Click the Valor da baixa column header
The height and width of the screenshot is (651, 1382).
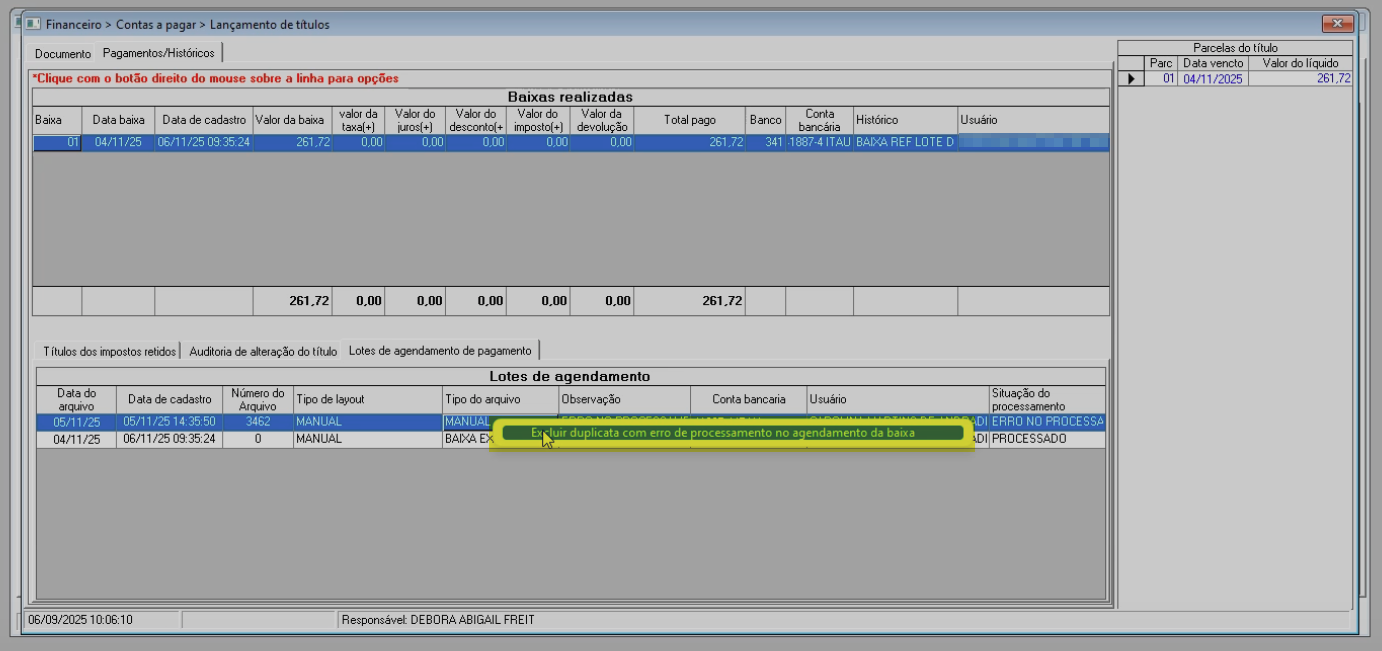pyautogui.click(x=290, y=120)
